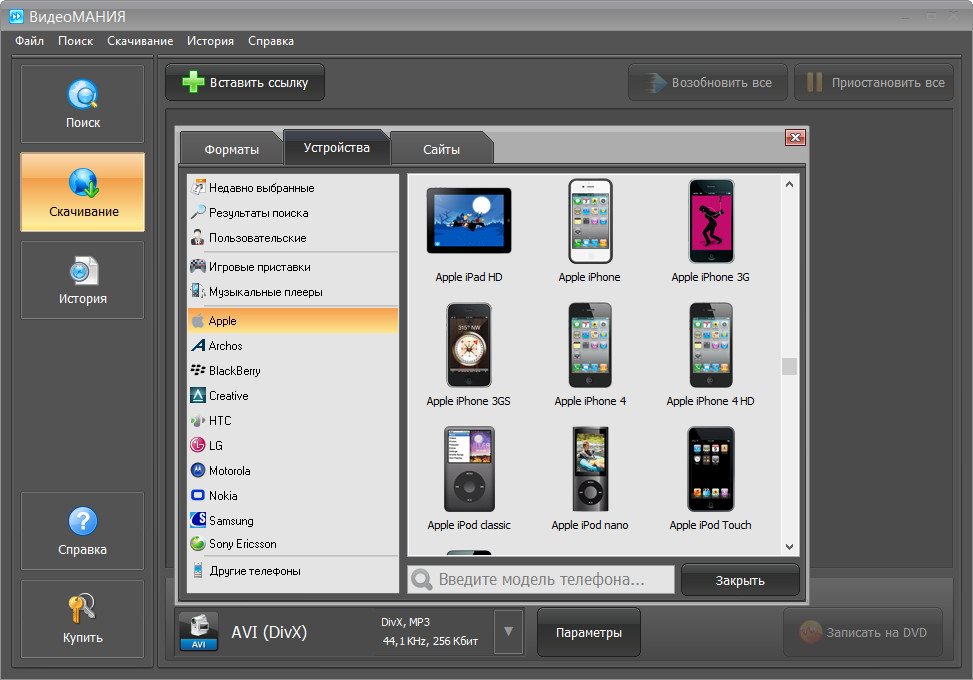
Task: Select the Nokia brand
Action: [292, 495]
